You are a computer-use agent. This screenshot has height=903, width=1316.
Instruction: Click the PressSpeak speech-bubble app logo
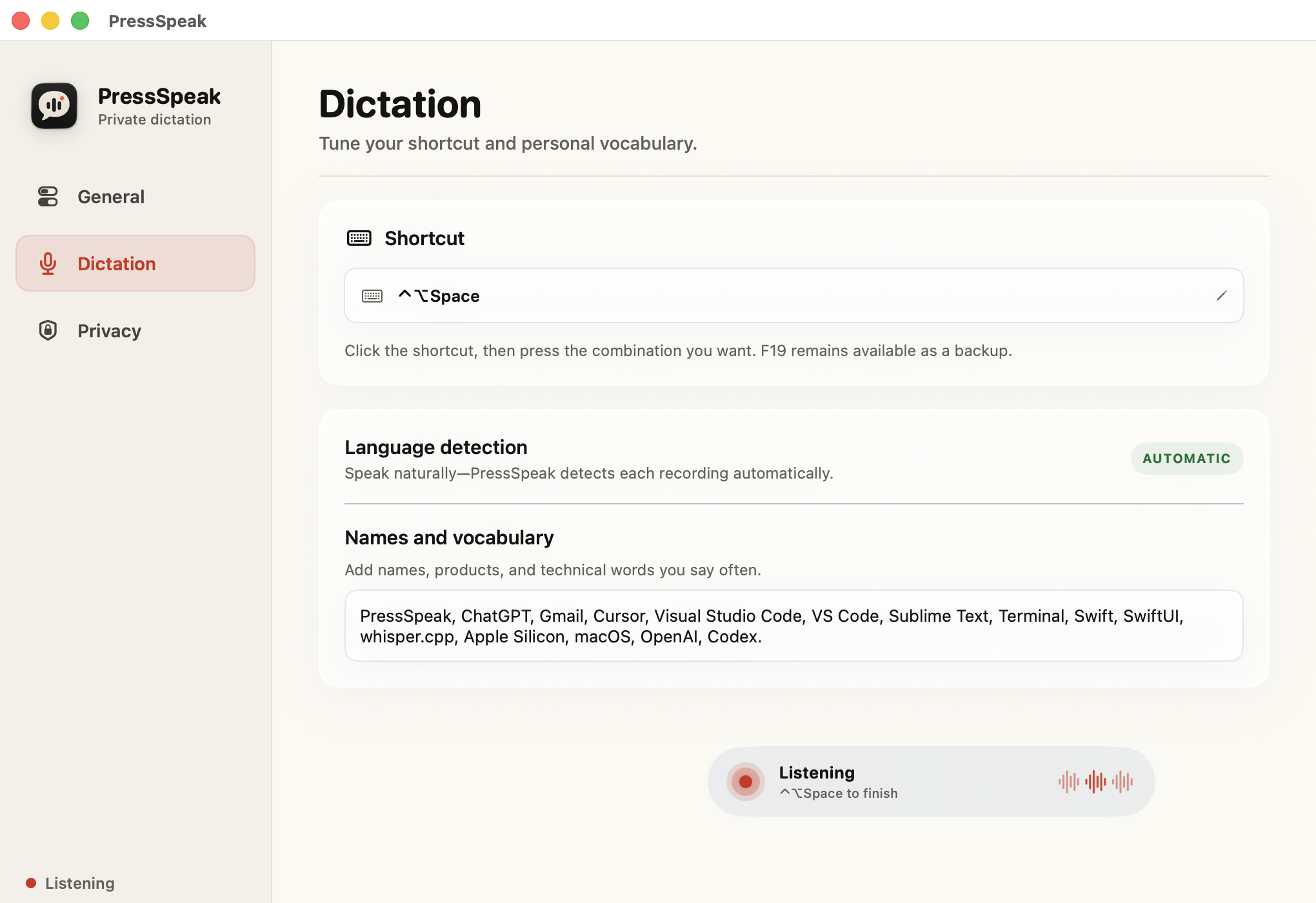[54, 106]
